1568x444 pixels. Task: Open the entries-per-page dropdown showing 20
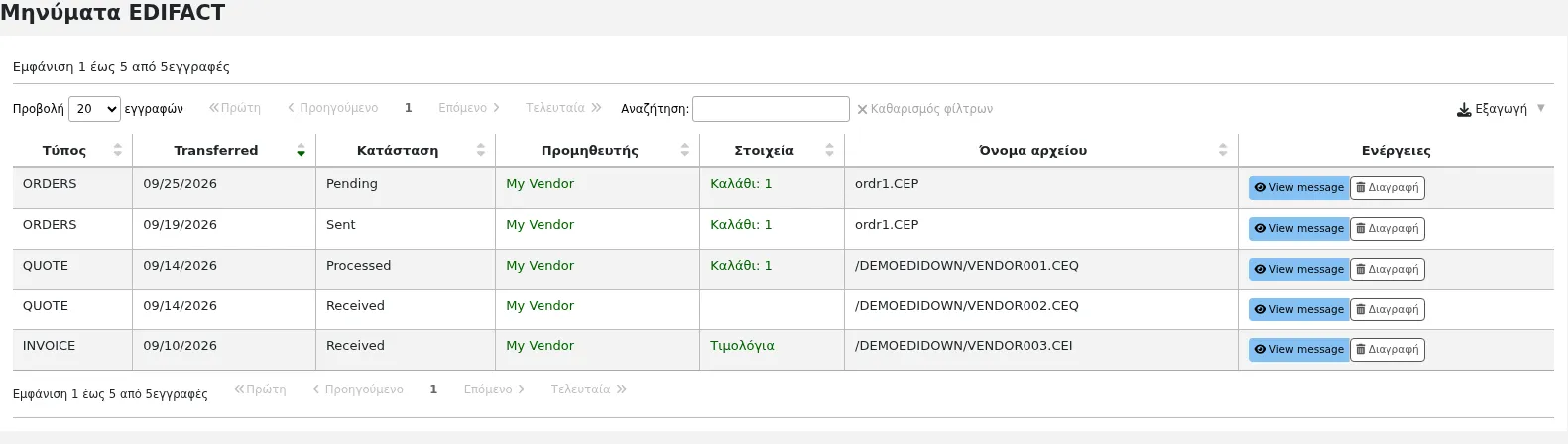94,109
